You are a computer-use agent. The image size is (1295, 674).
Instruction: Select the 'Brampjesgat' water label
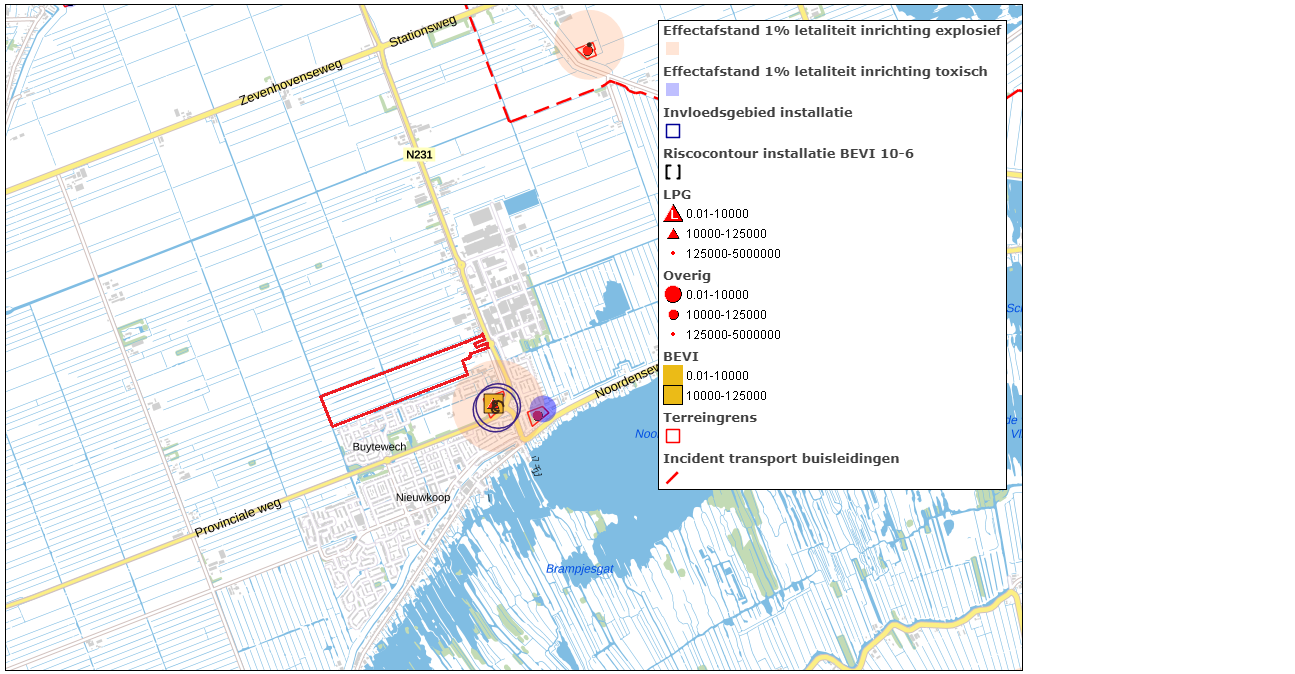579,569
